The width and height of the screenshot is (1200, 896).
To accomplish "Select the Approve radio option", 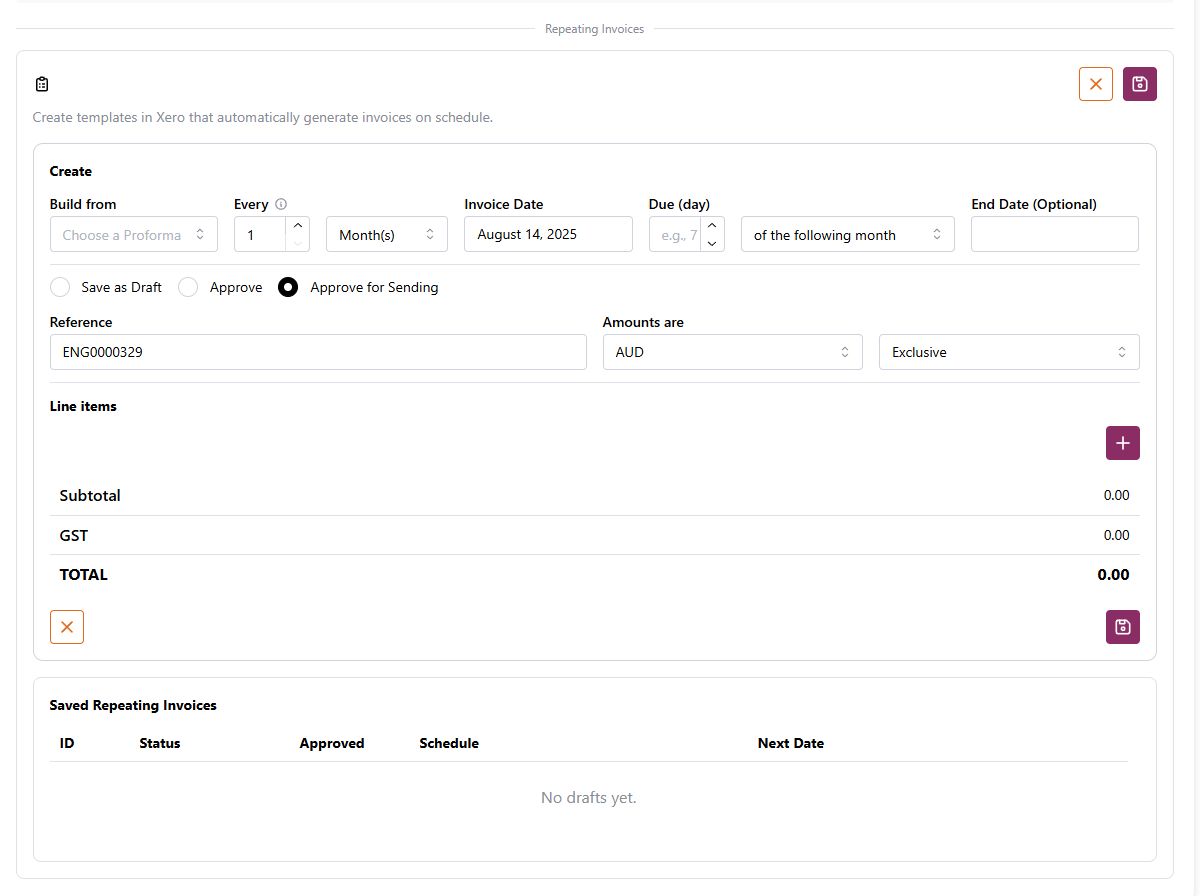I will click(188, 287).
